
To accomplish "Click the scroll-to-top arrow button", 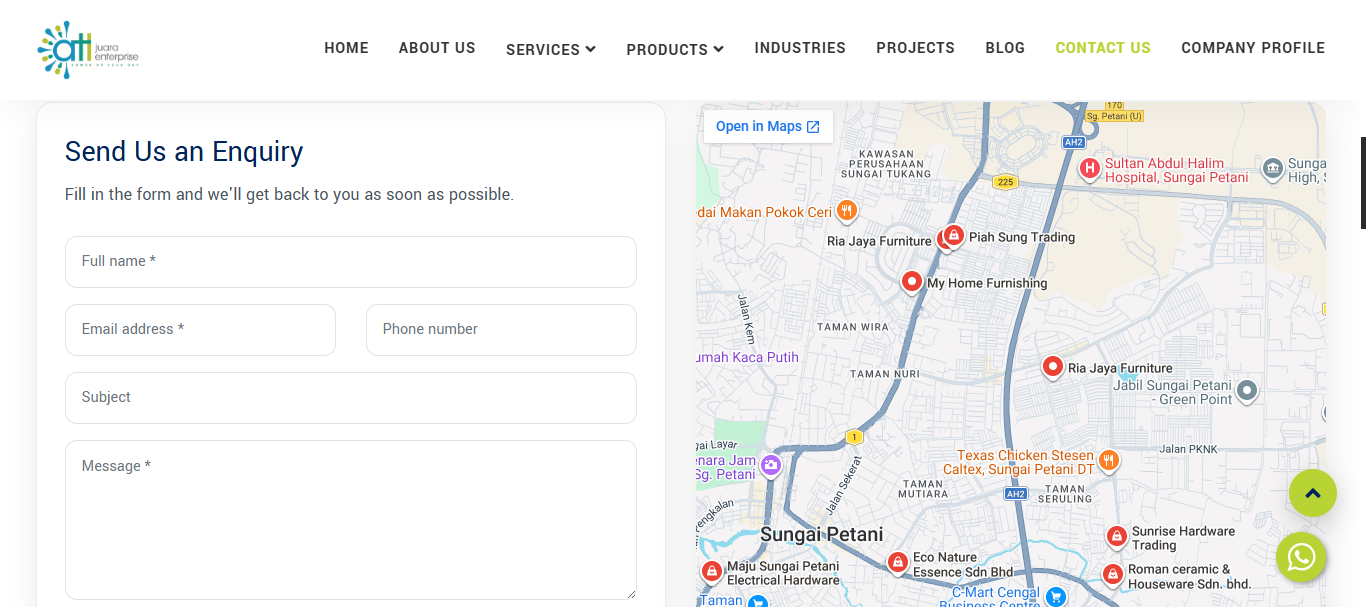I will pyautogui.click(x=1313, y=493).
